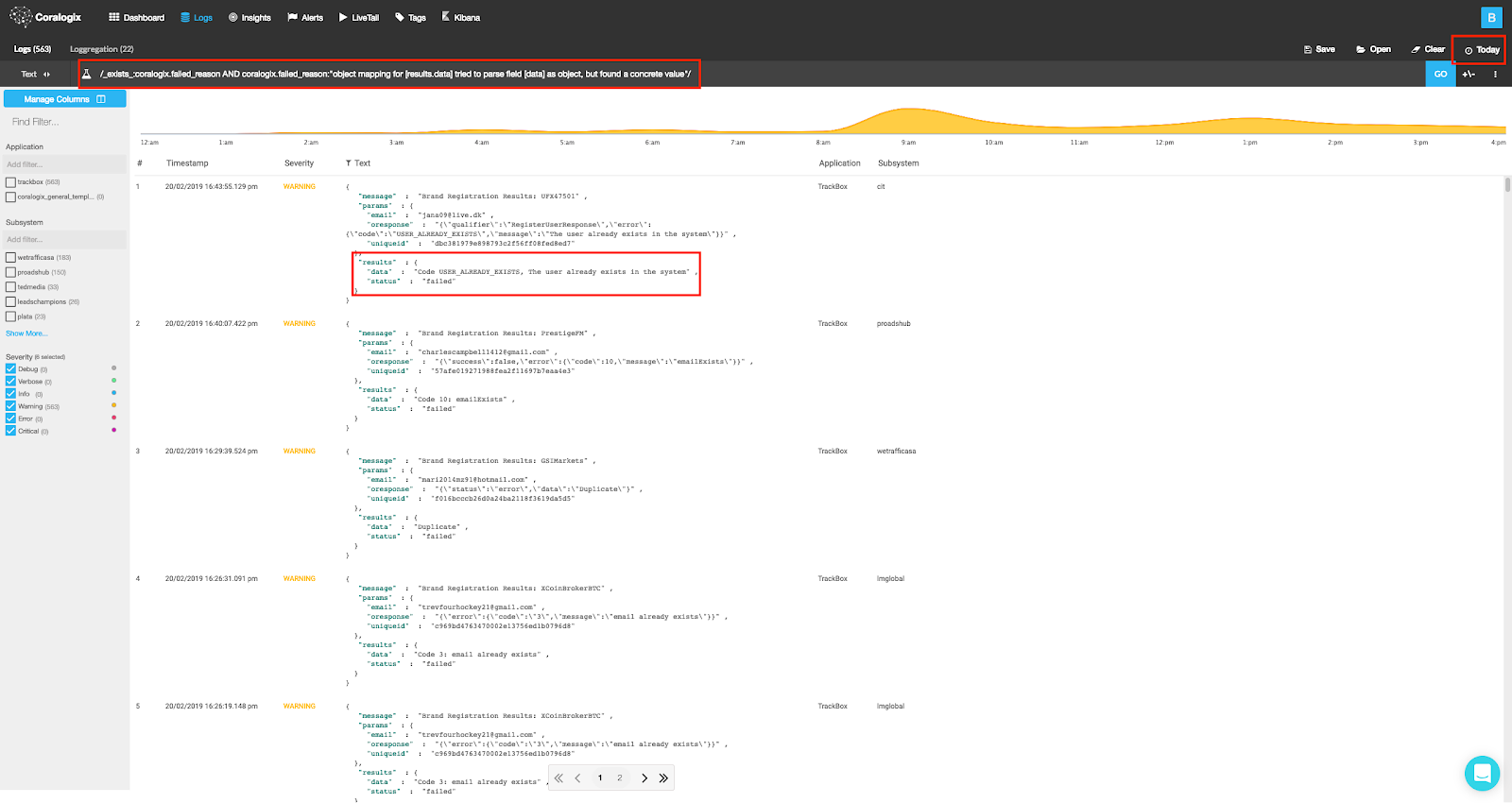The width and height of the screenshot is (1512, 803).
Task: Open a saved query
Action: pos(1373,49)
